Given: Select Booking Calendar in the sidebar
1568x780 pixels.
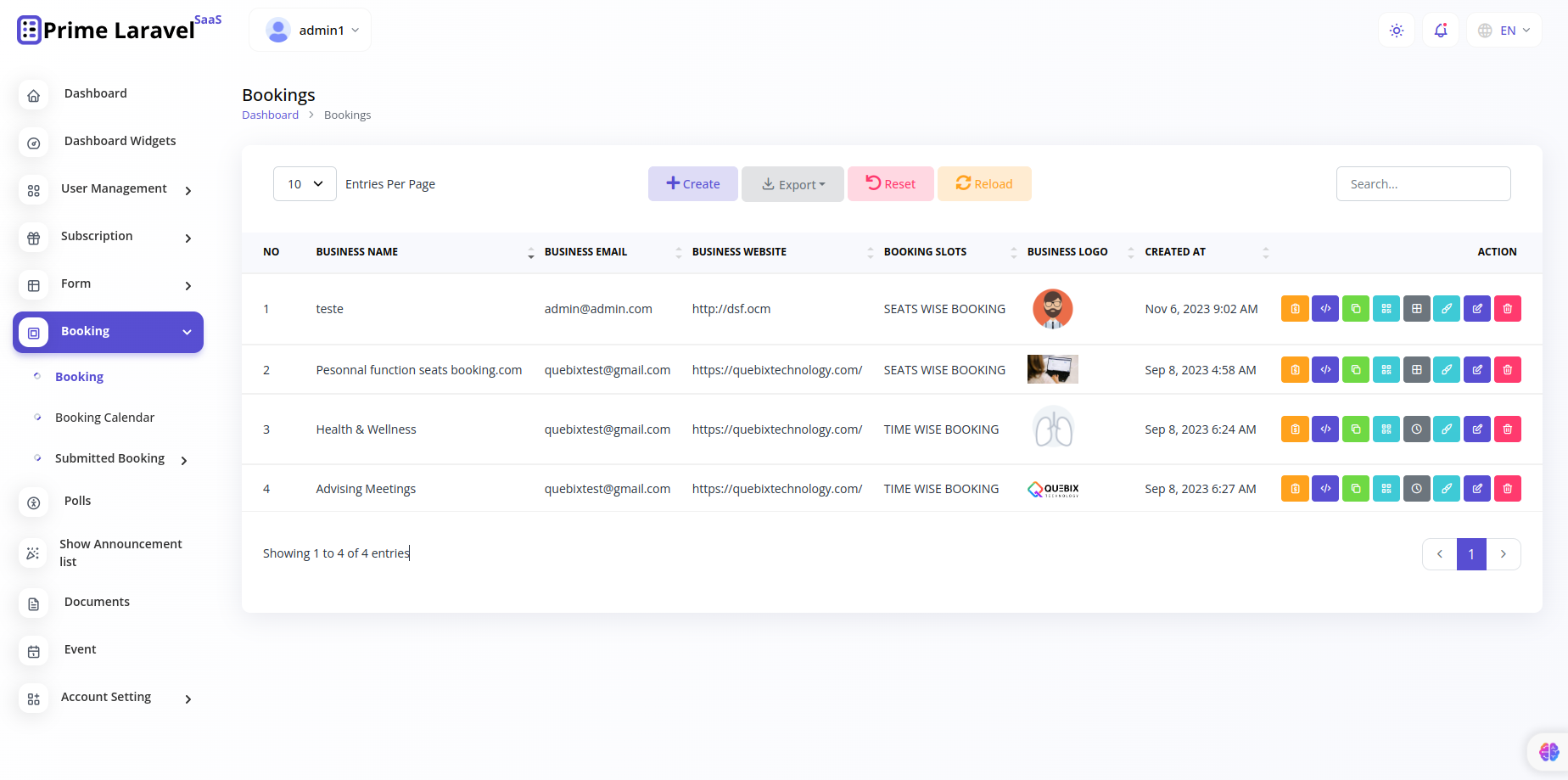Looking at the screenshot, I should [104, 417].
